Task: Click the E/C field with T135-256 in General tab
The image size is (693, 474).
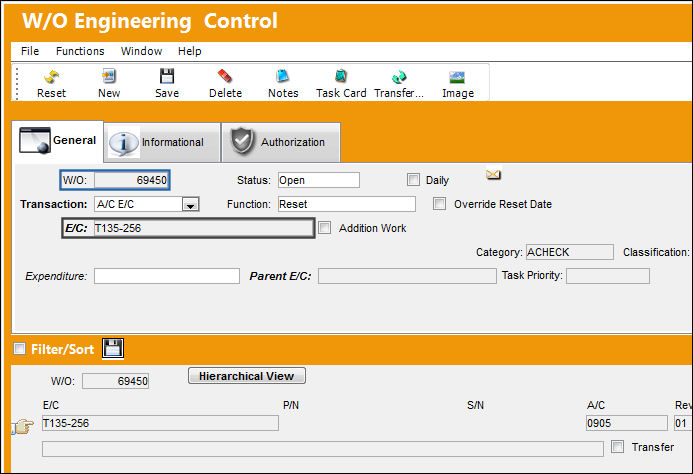Action: pos(203,228)
